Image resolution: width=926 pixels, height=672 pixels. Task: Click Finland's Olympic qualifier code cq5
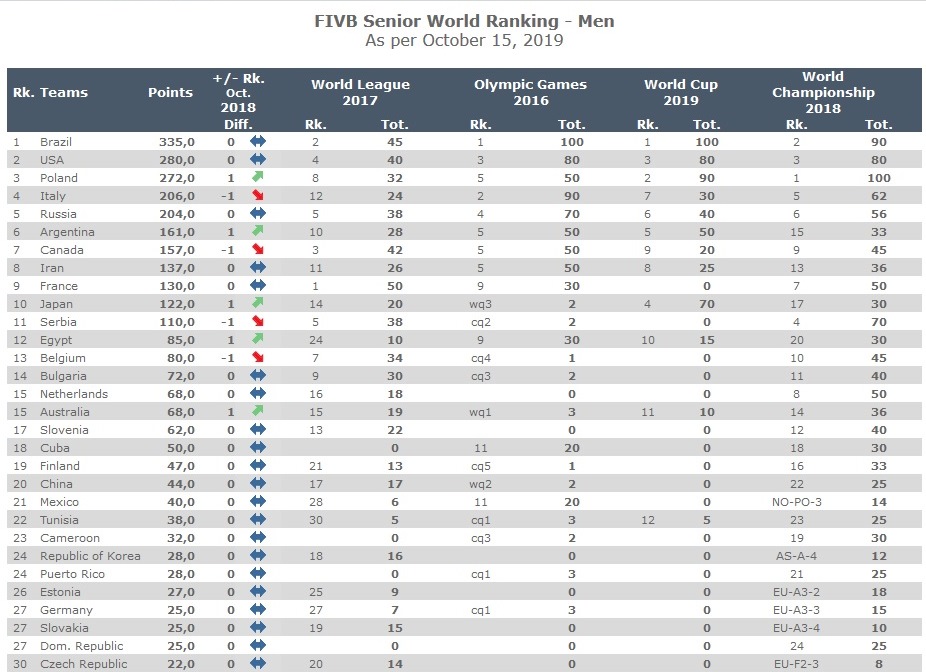click(481, 466)
